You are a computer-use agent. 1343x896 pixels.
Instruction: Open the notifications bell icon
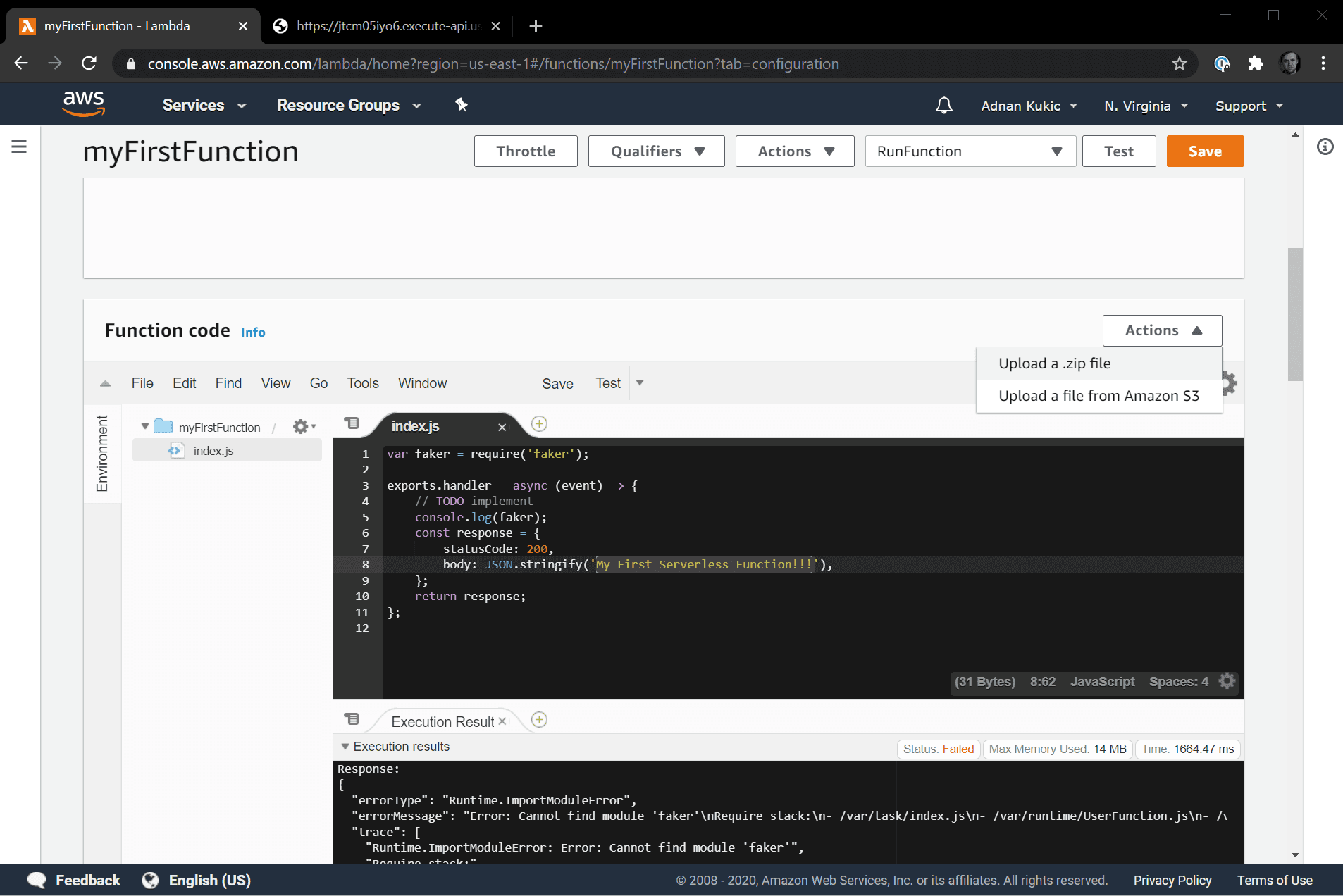coord(943,106)
